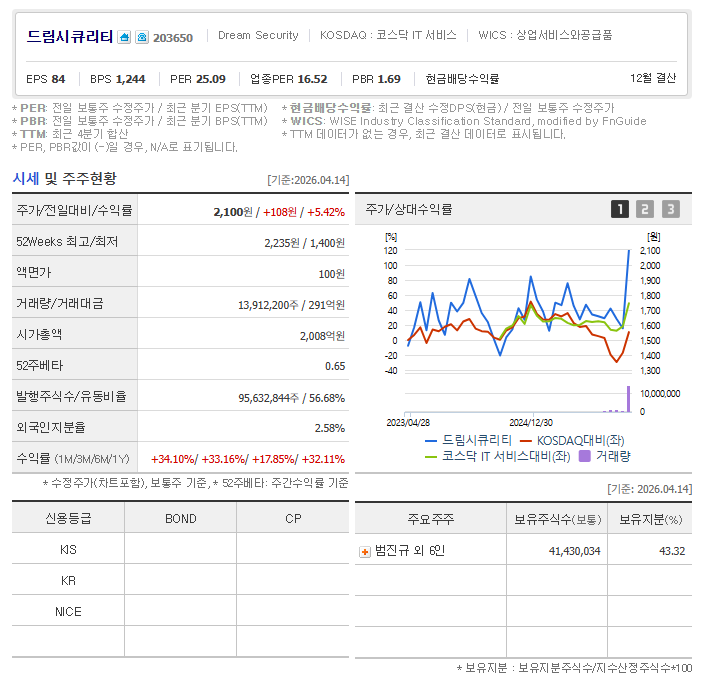Open the home icon beside 드림시큐리티
The height and width of the screenshot is (686, 708).
pos(124,37)
